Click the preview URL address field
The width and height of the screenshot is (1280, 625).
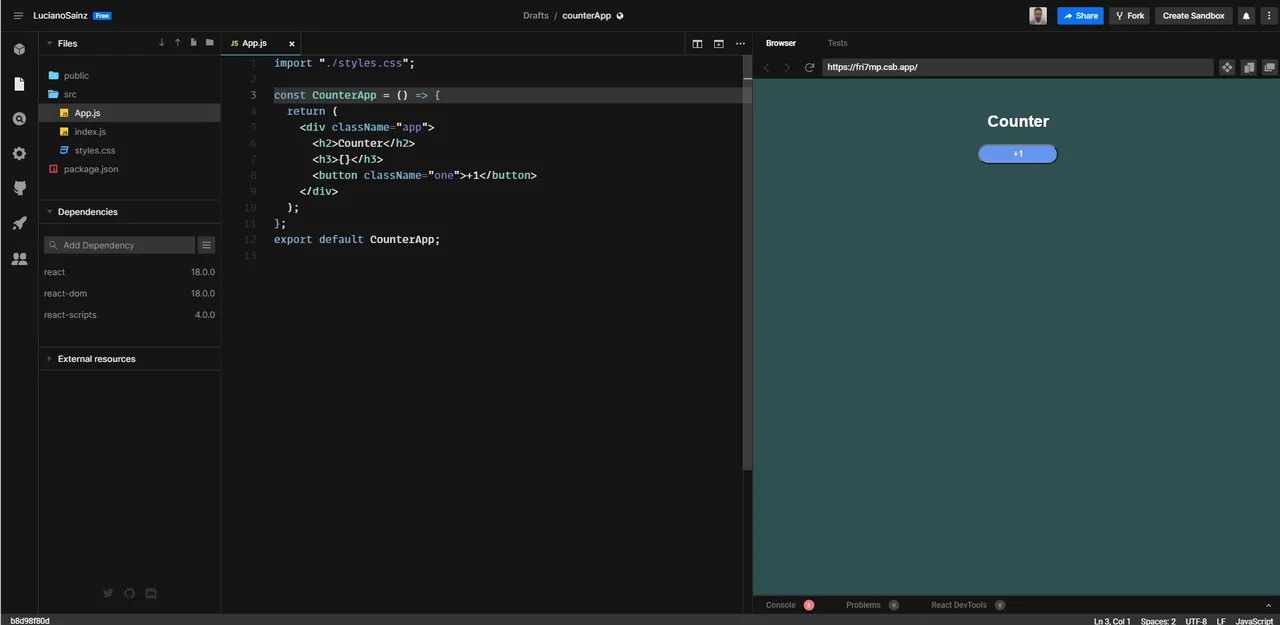[1018, 67]
